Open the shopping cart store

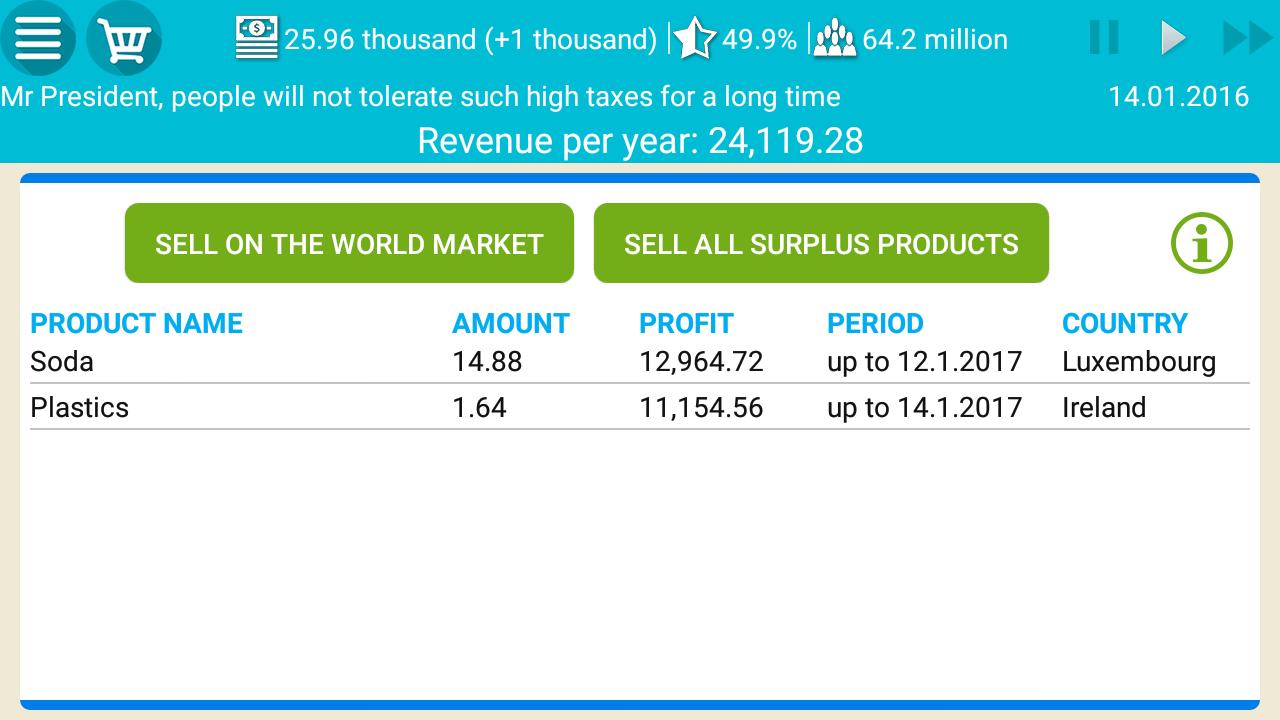click(124, 40)
